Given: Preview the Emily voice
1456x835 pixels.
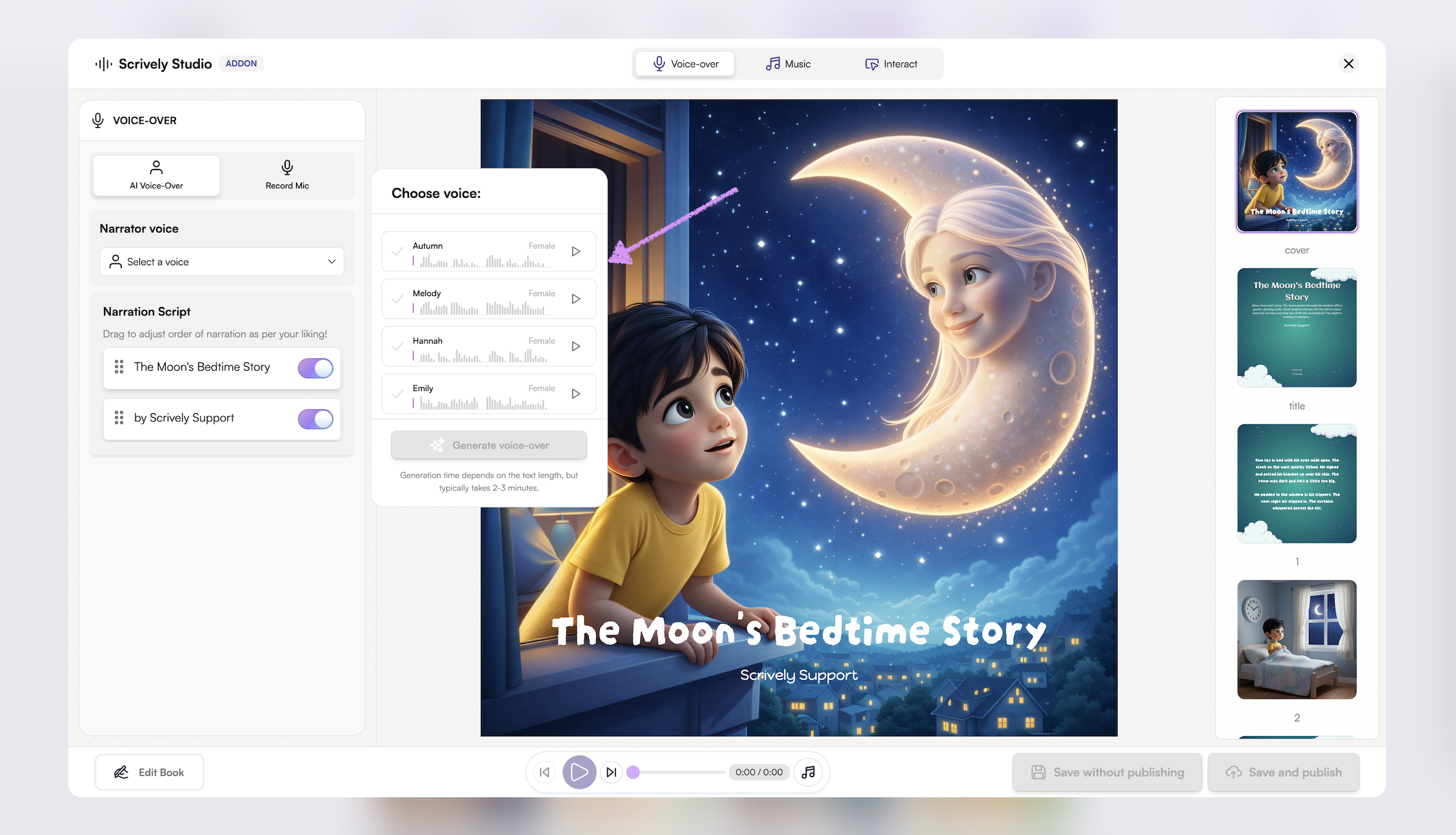Looking at the screenshot, I should coord(576,394).
